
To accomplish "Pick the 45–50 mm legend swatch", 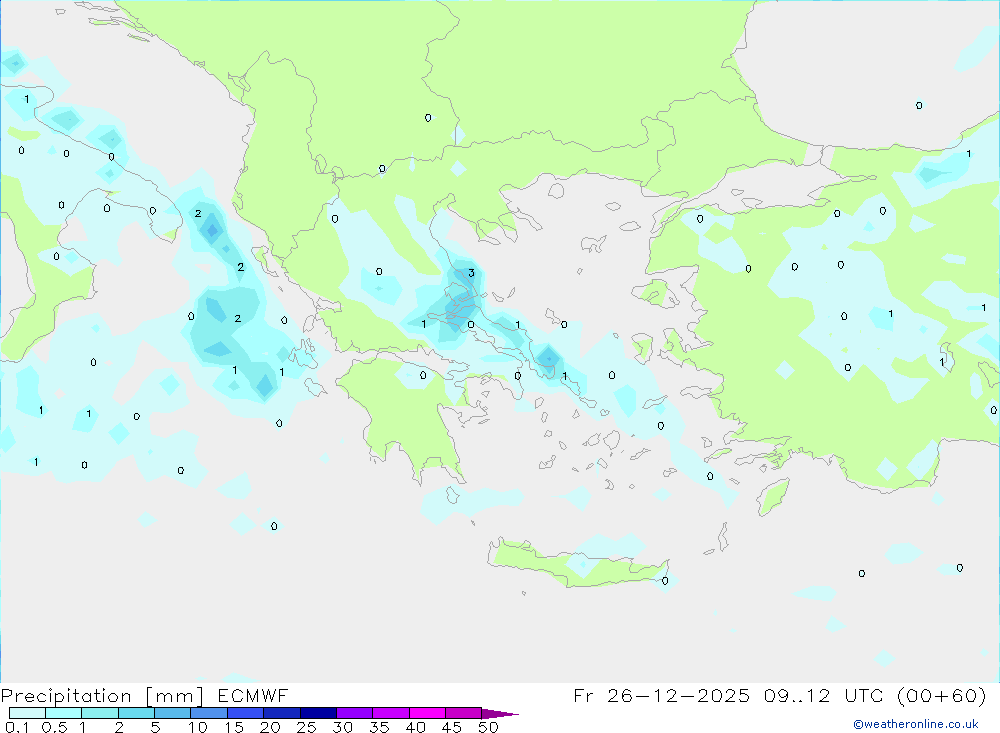I will (463, 713).
